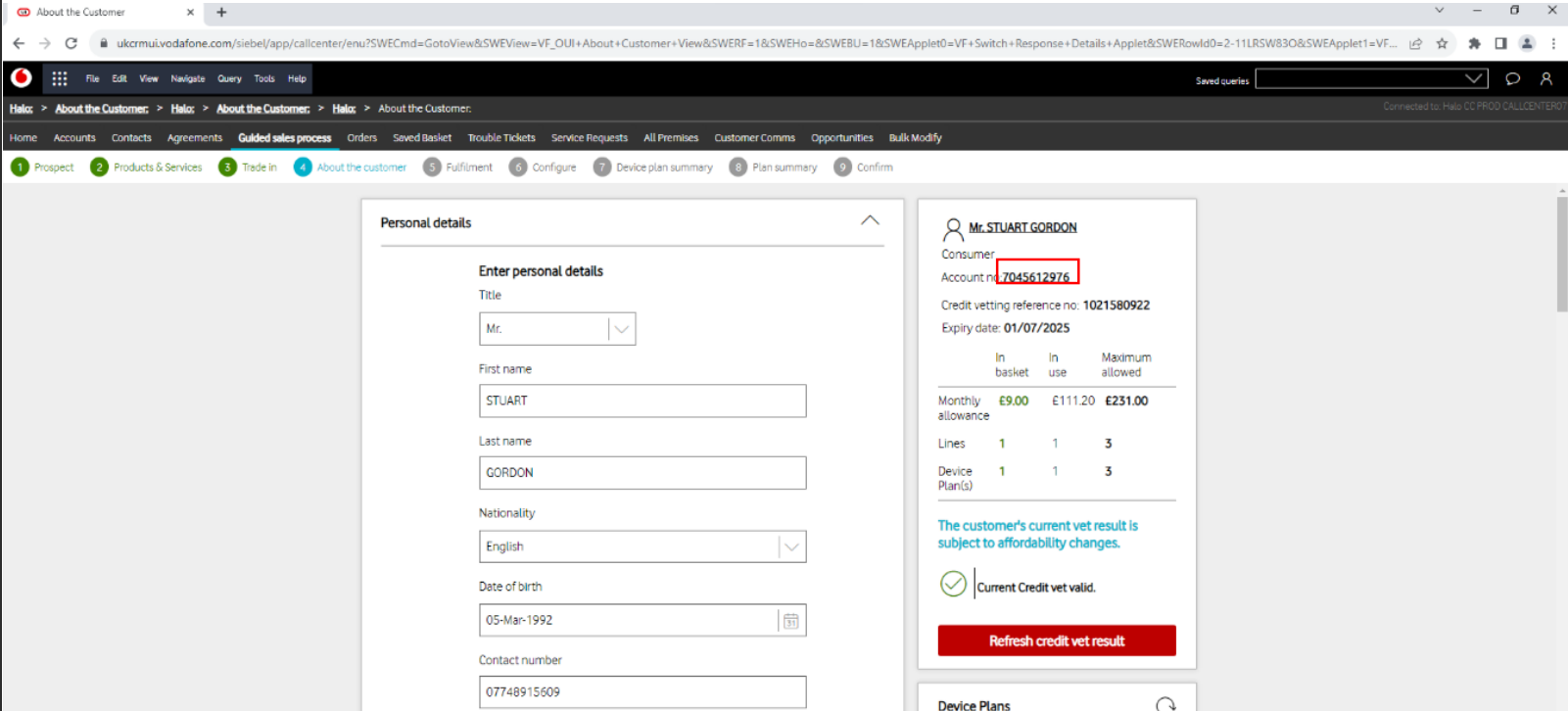
Task: Open the Title dropdown showing Mr.
Action: (x=557, y=329)
